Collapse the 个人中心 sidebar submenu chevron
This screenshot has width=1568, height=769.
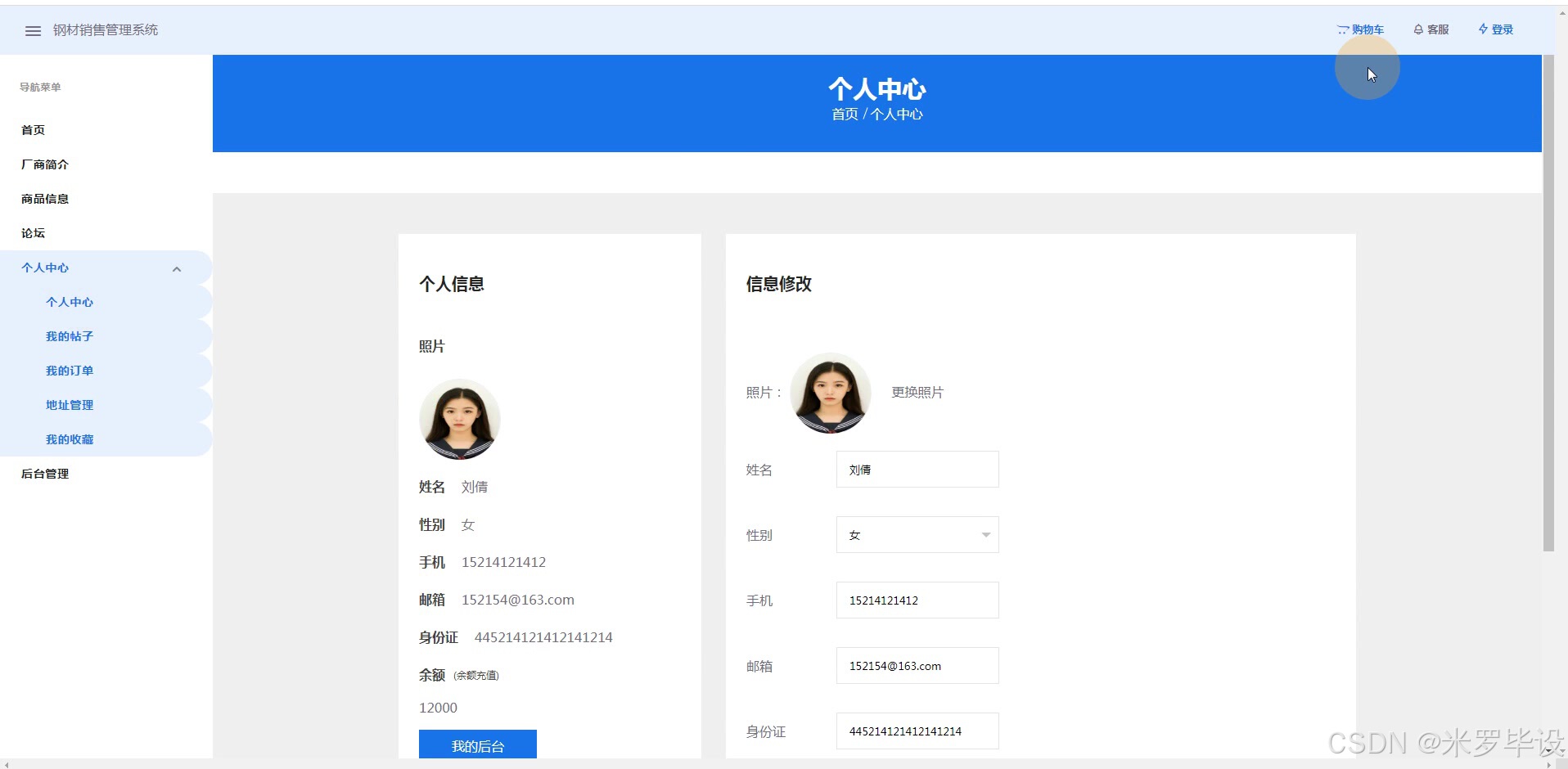pos(178,268)
